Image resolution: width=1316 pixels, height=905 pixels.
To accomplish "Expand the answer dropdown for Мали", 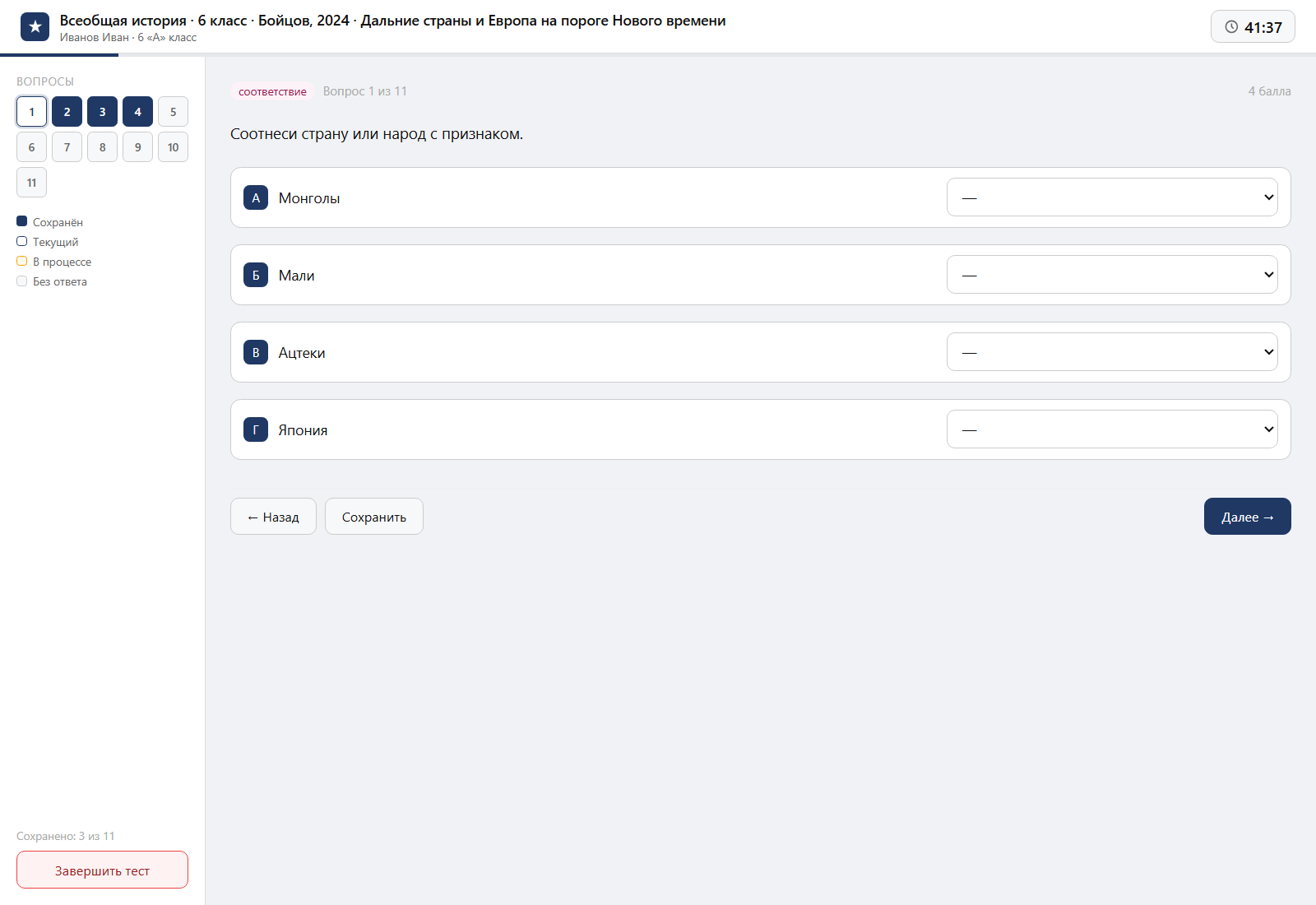I will click(x=1112, y=275).
